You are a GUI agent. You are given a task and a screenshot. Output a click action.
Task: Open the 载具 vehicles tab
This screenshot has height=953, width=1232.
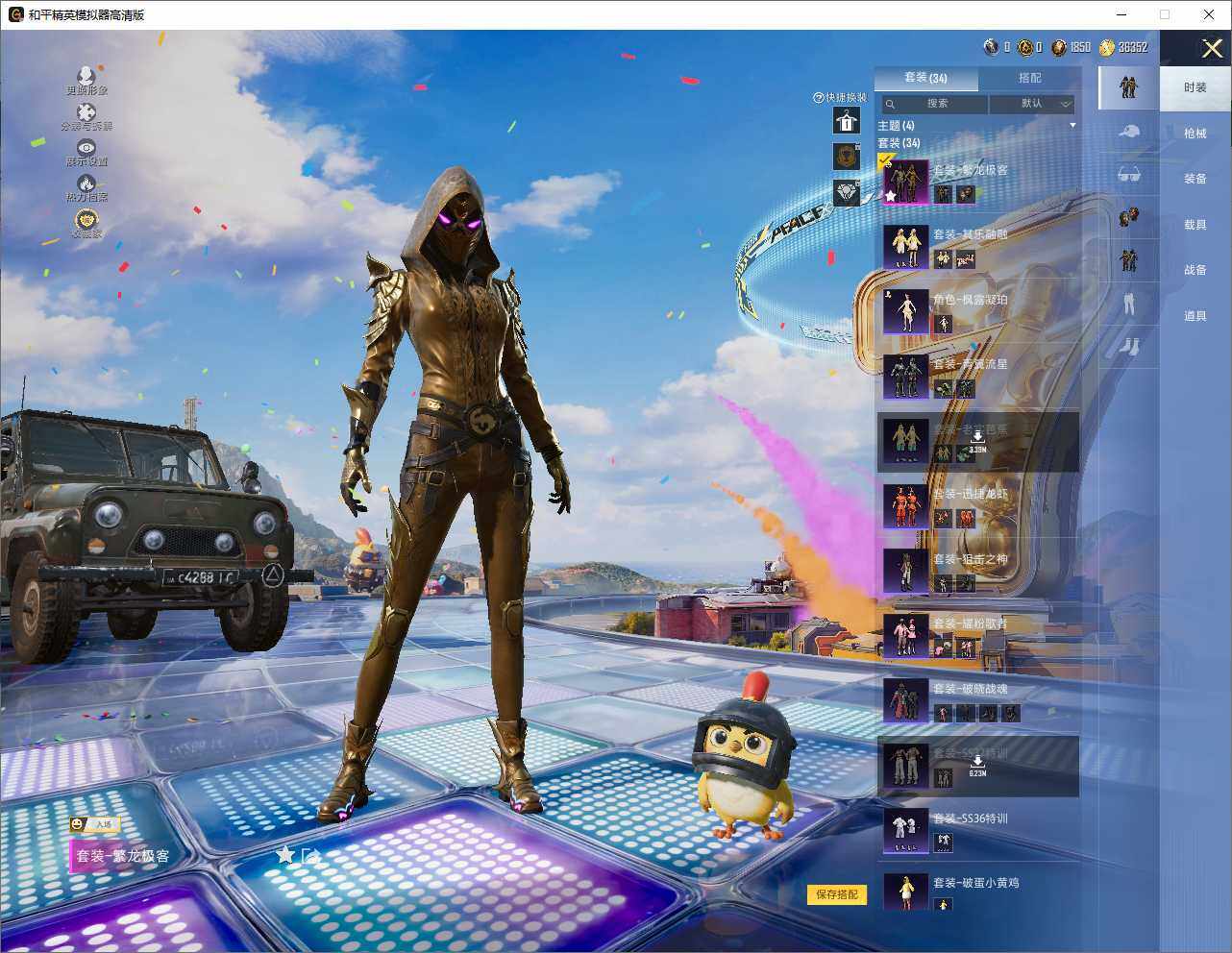[x=1195, y=225]
